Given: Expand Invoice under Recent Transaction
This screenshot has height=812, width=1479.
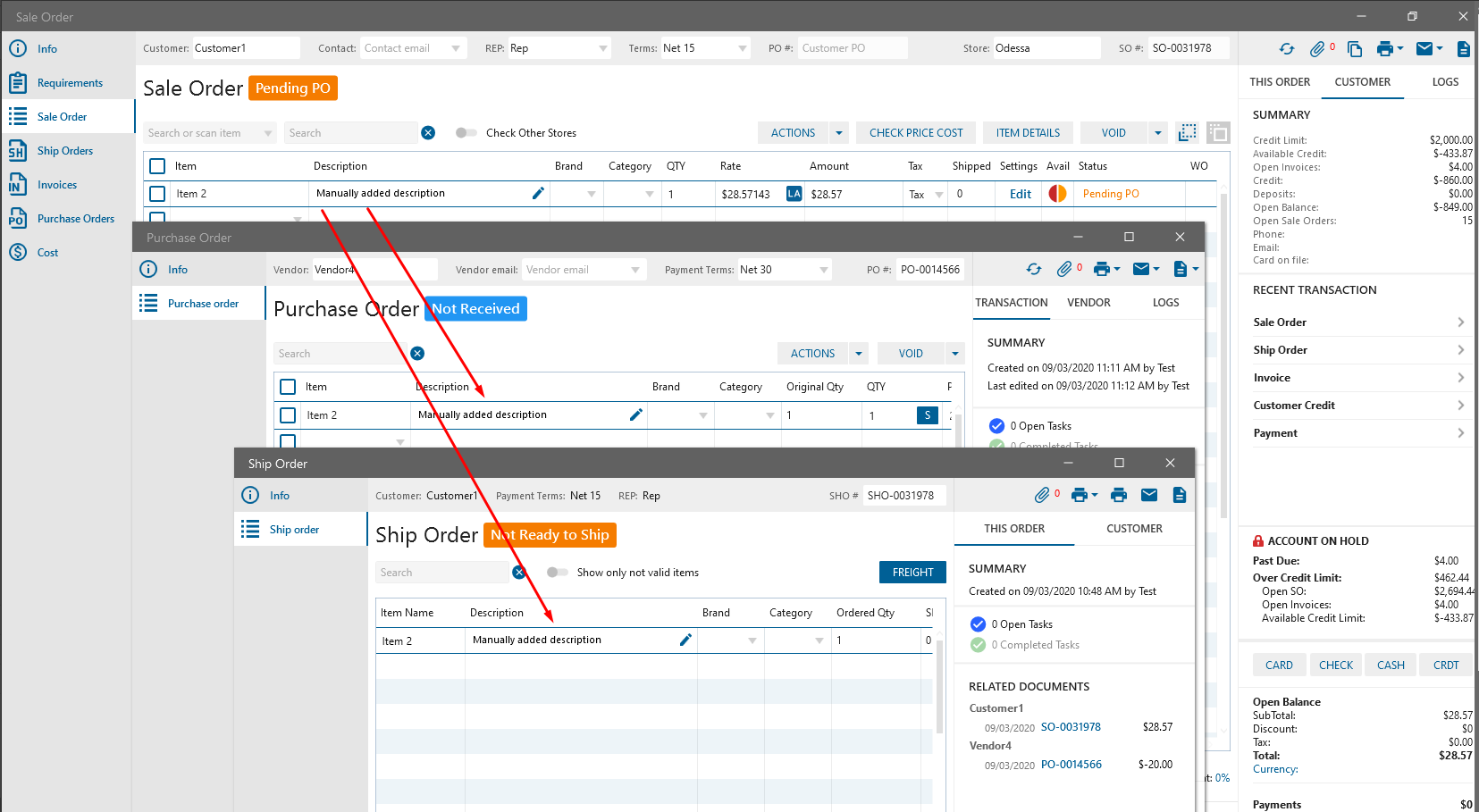Looking at the screenshot, I should point(1358,378).
